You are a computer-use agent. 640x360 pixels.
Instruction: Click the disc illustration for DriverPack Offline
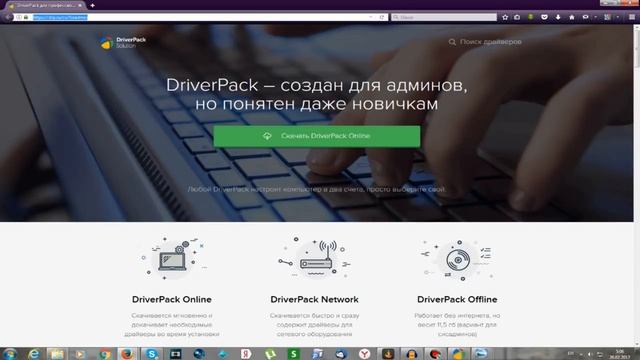coord(458,260)
